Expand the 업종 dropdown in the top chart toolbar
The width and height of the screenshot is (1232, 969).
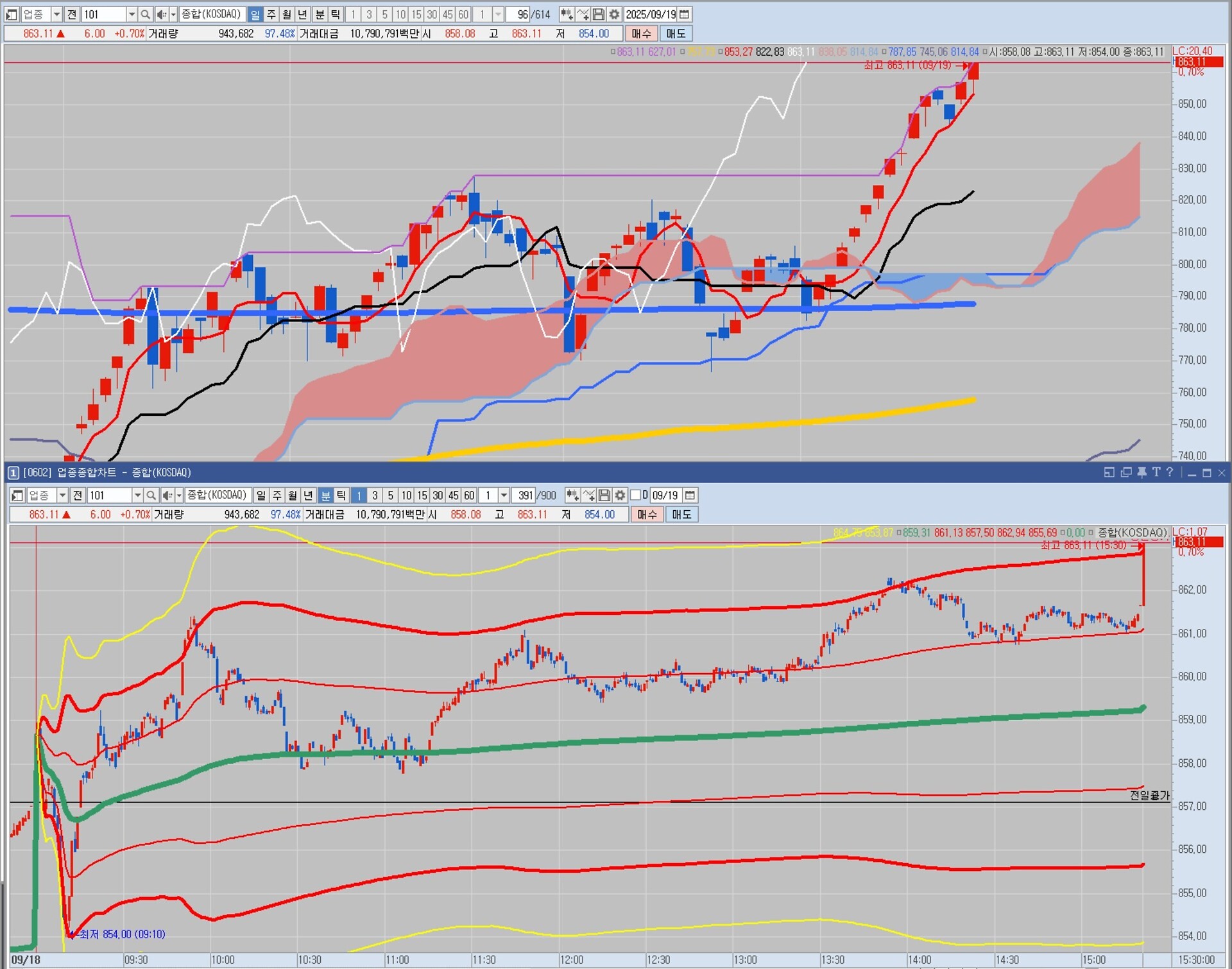tap(56, 14)
